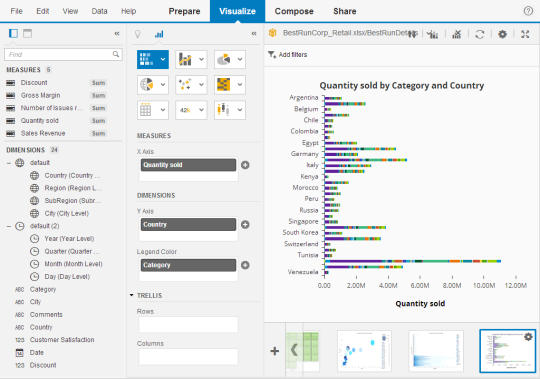The height and width of the screenshot is (379, 540).
Task: Open the pie chart type dropdown arrow
Action: 240,59
